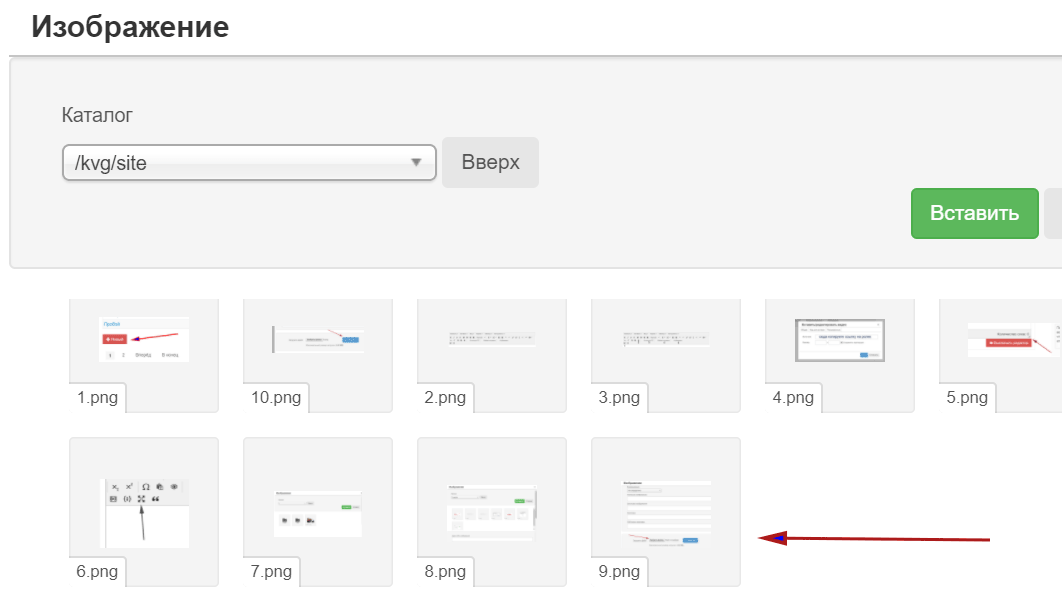Viewport: 1062px width, 609px height.
Task: Select the 4.png dialog thumbnail
Action: pyautogui.click(x=840, y=340)
